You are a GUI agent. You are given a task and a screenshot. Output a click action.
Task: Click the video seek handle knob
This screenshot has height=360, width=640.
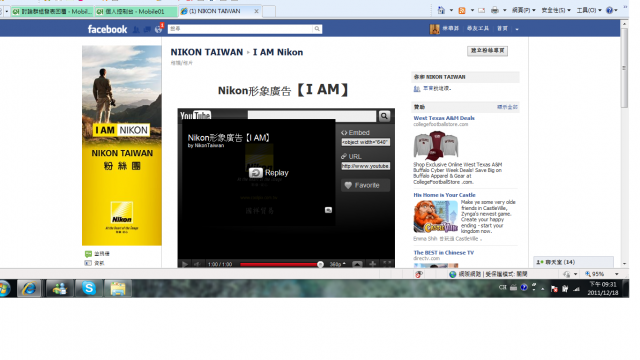[x=320, y=264]
